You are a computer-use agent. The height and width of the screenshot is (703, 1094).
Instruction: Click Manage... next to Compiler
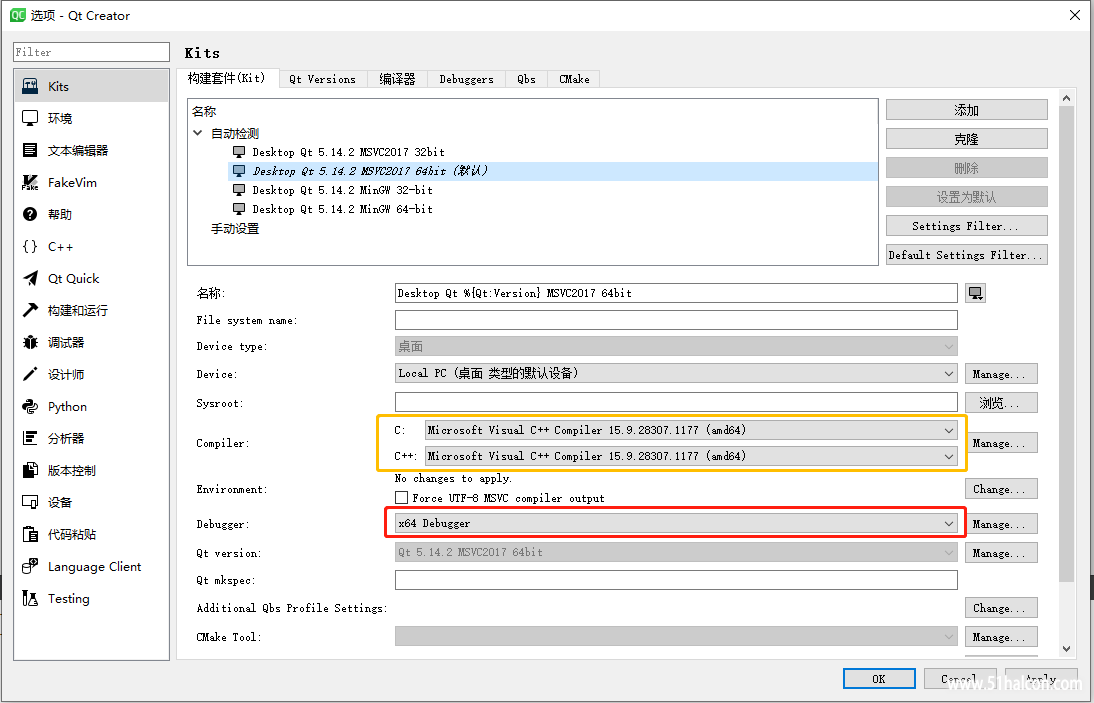(1001, 443)
